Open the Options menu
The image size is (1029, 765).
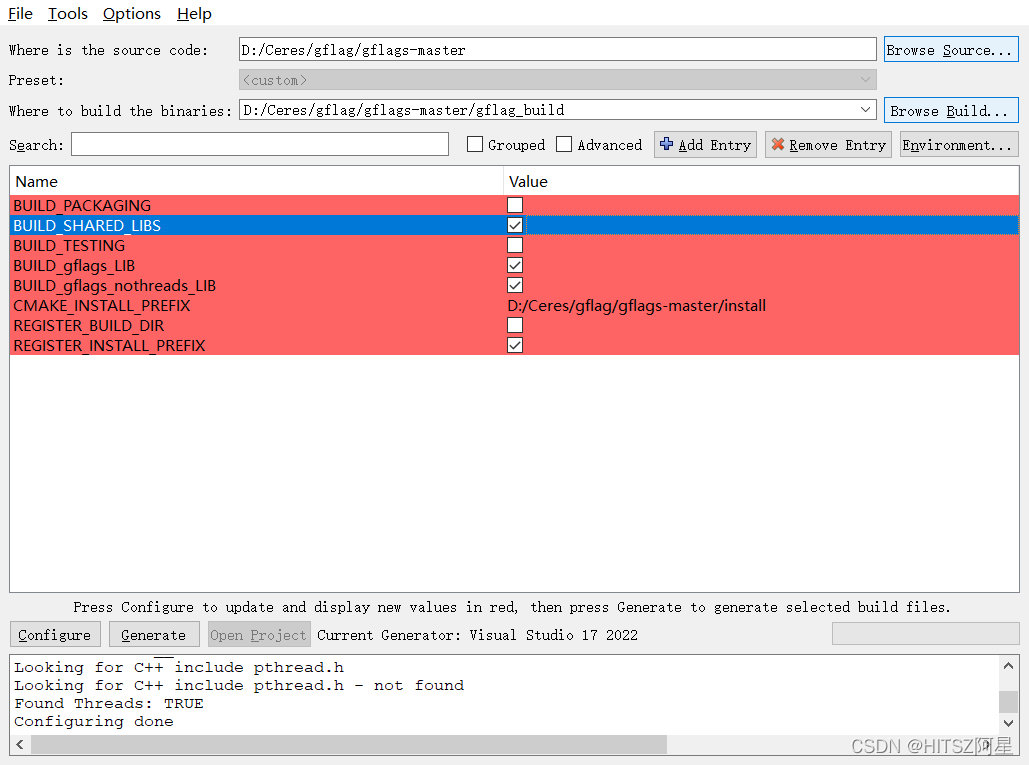coord(131,14)
